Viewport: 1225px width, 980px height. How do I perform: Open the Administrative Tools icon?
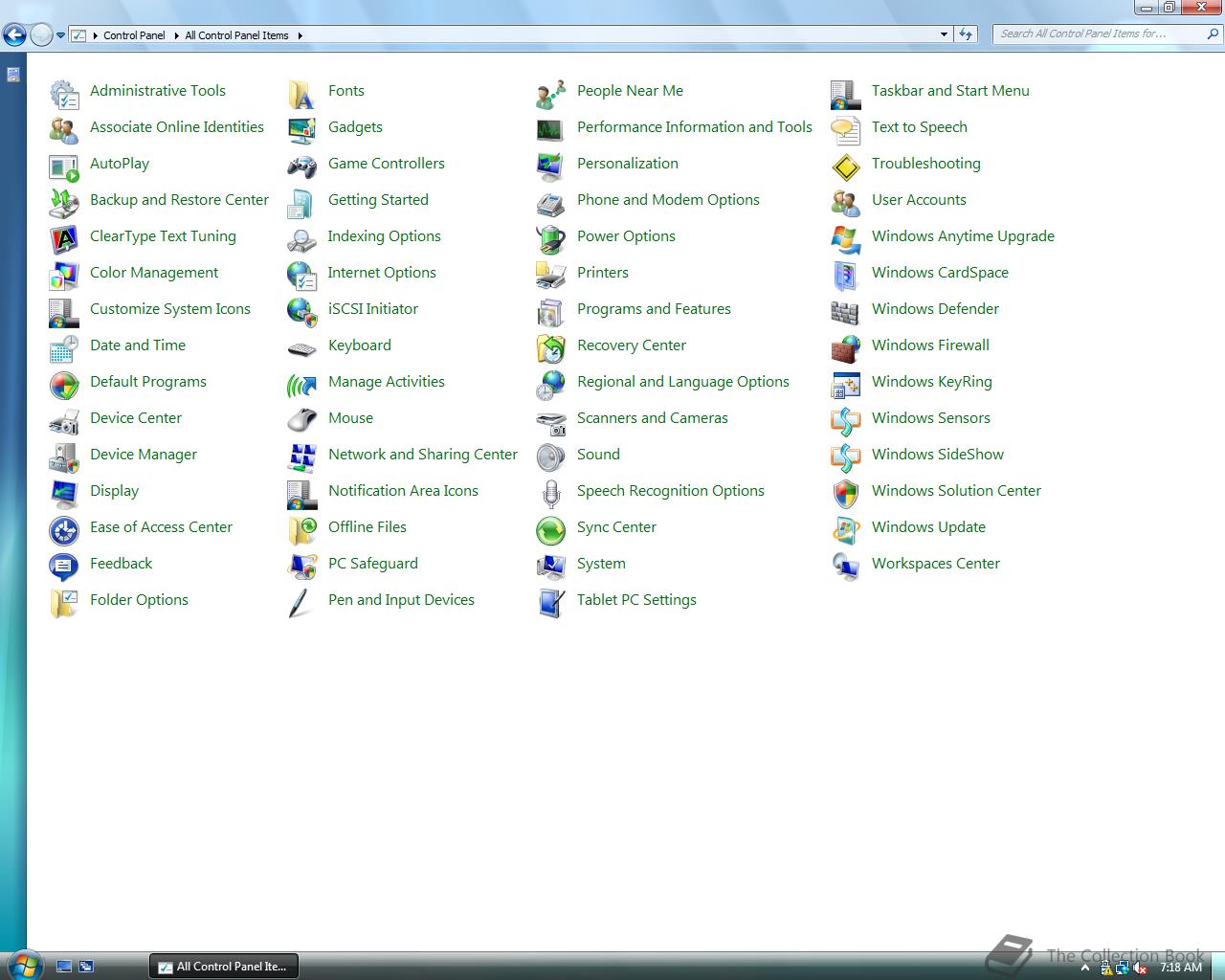(x=64, y=94)
